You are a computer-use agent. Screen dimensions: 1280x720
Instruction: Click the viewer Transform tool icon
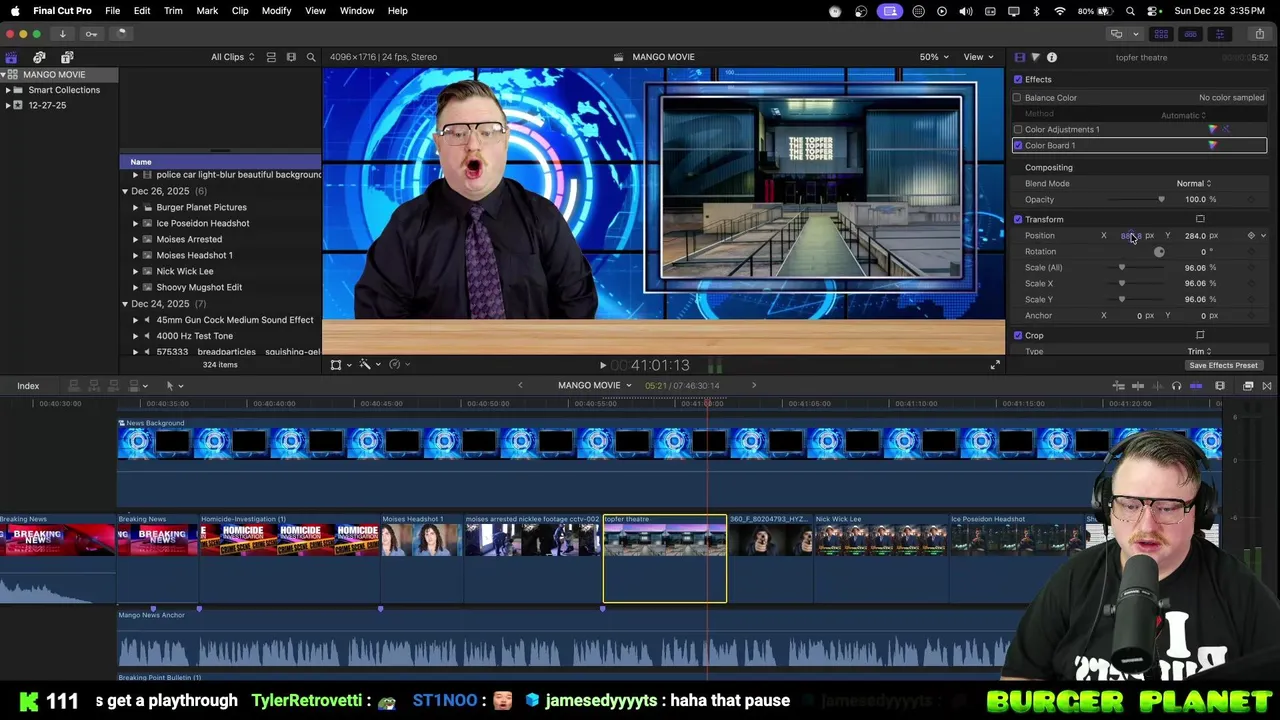[x=336, y=365]
